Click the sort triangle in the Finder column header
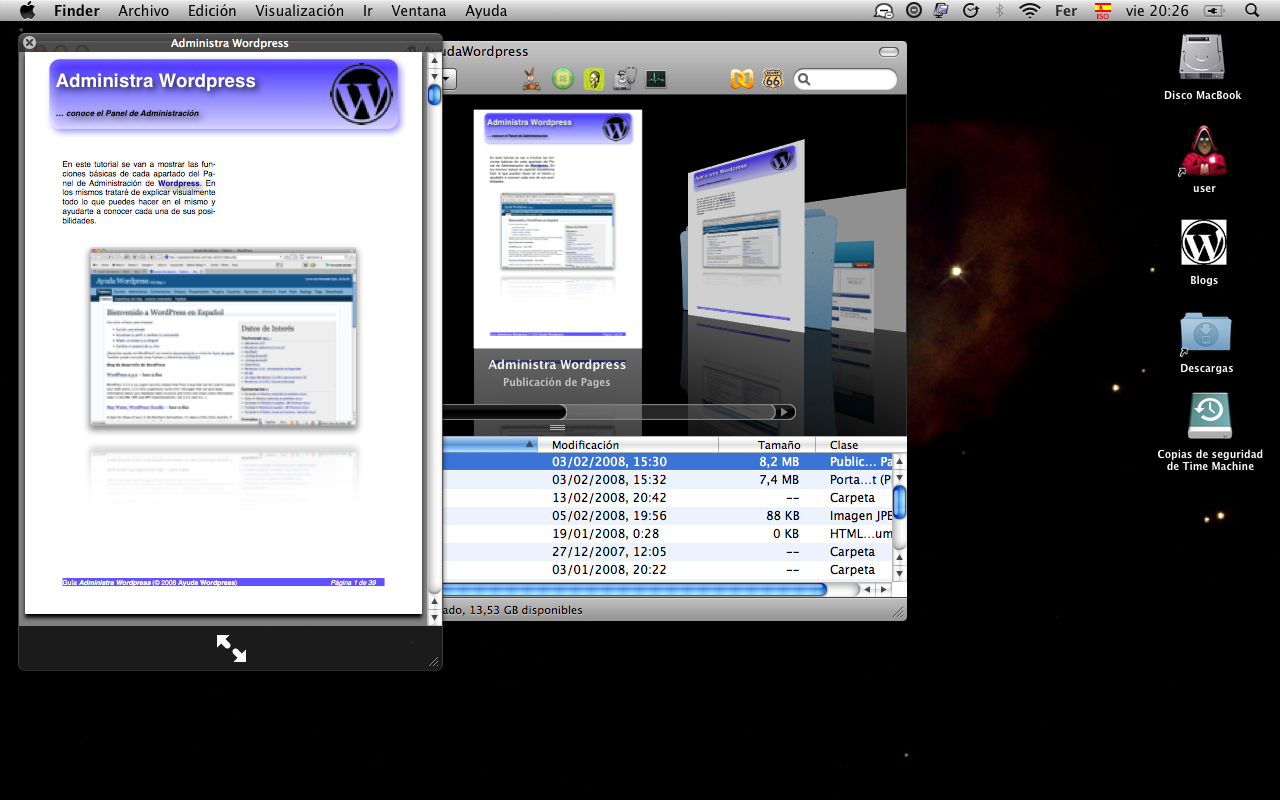The width and height of the screenshot is (1280, 800). click(529, 445)
